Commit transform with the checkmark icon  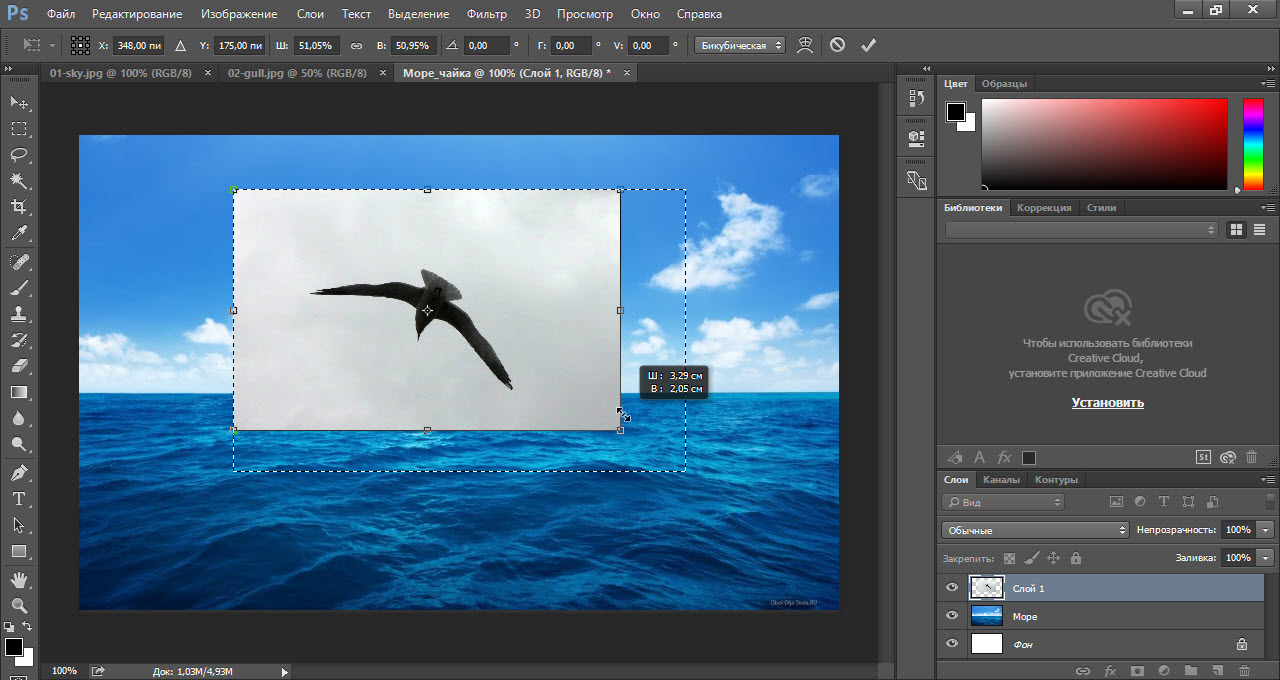868,45
